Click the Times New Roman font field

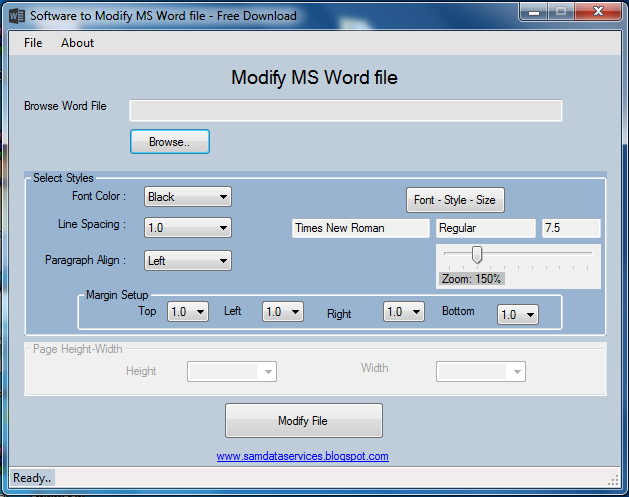361,228
